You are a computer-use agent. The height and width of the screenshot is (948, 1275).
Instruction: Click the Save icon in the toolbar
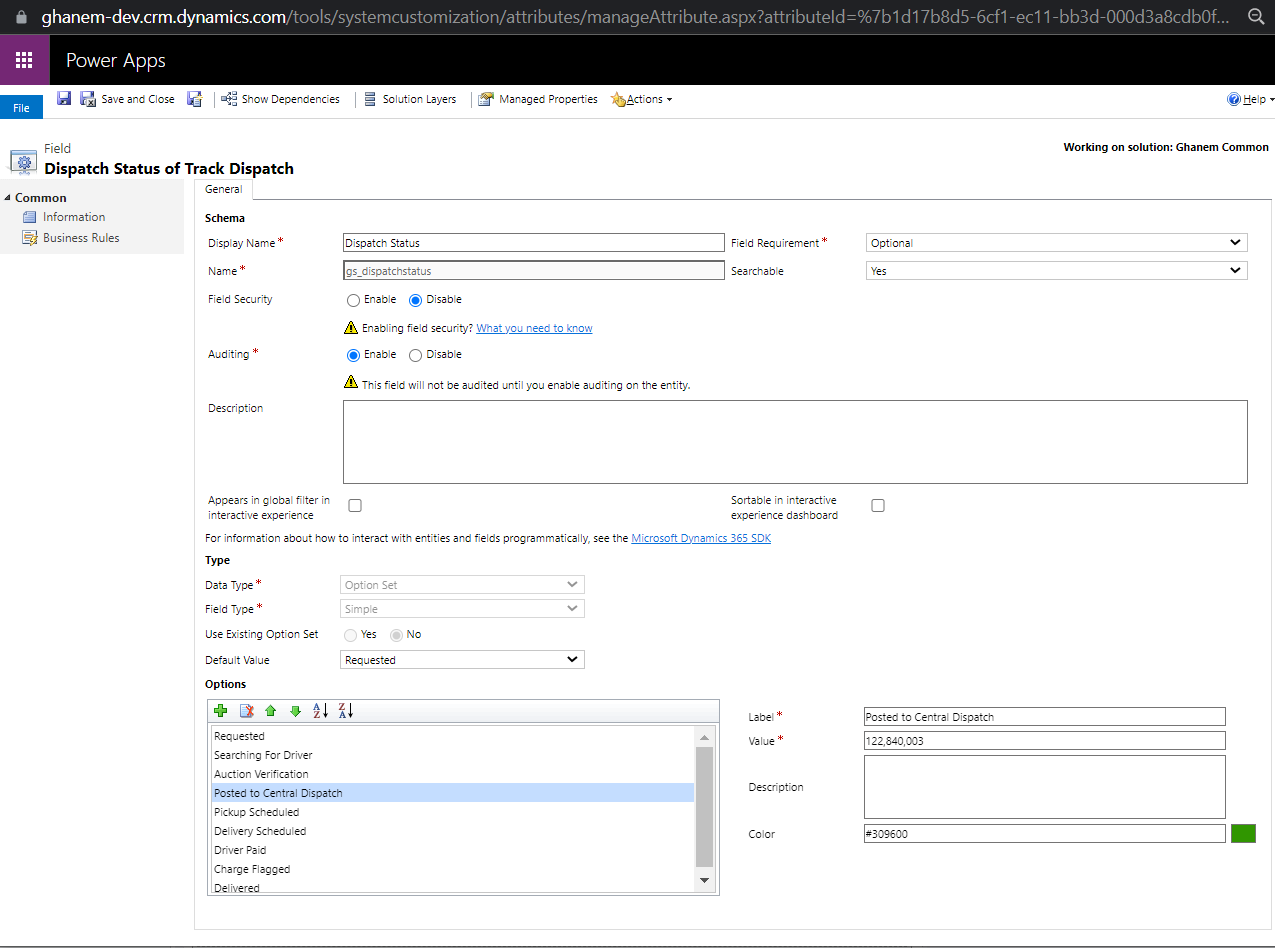64,98
